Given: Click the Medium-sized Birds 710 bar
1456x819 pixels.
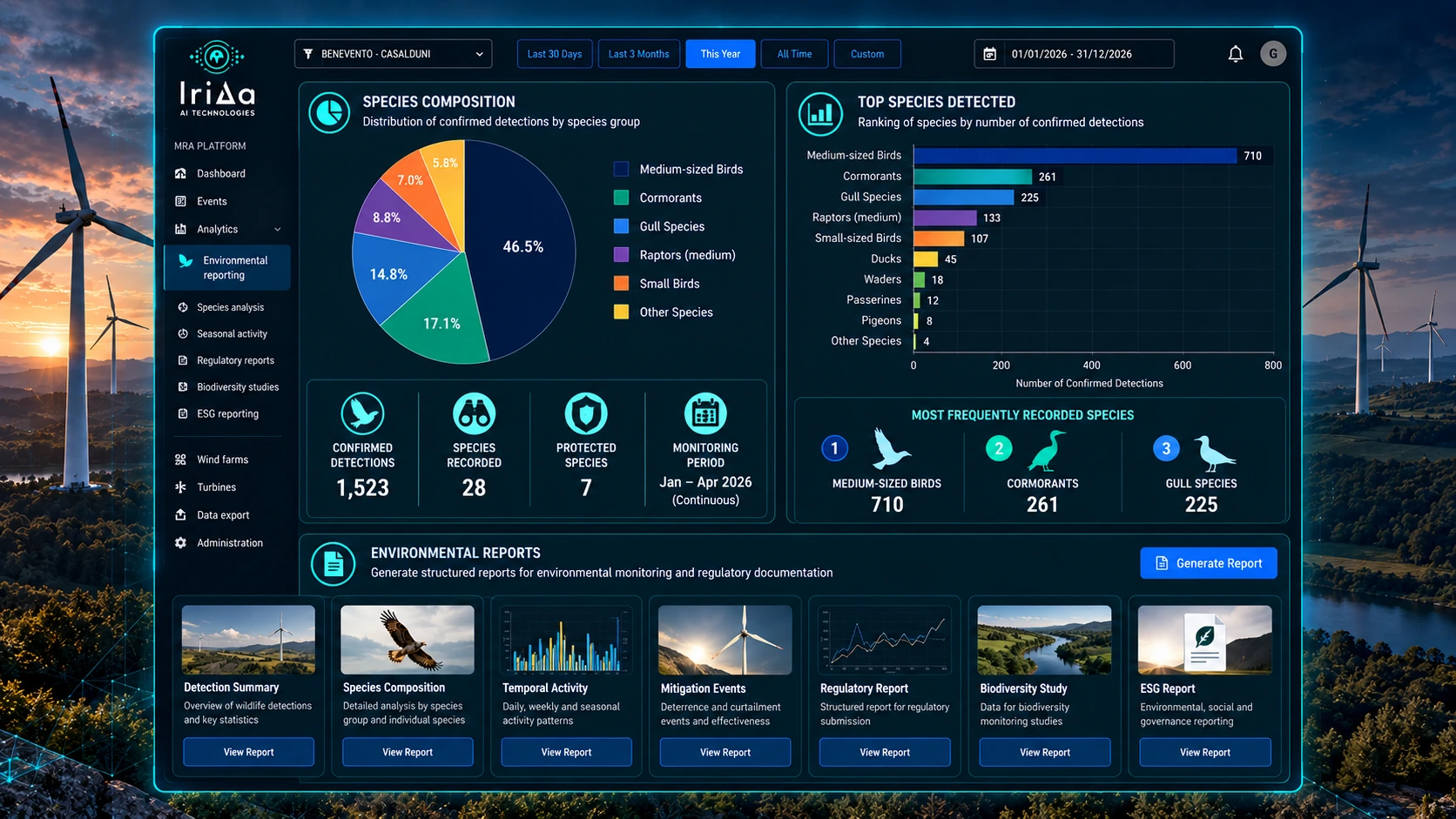Looking at the screenshot, I should pyautogui.click(x=1075, y=156).
